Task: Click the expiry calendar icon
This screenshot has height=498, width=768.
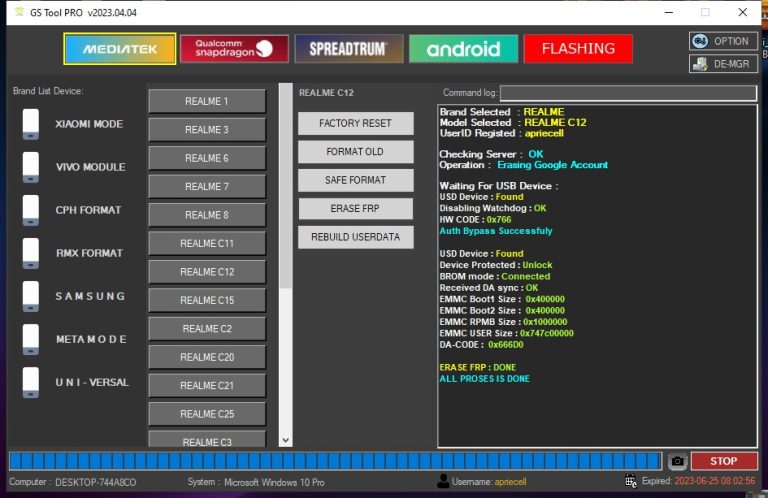Action: tap(631, 481)
